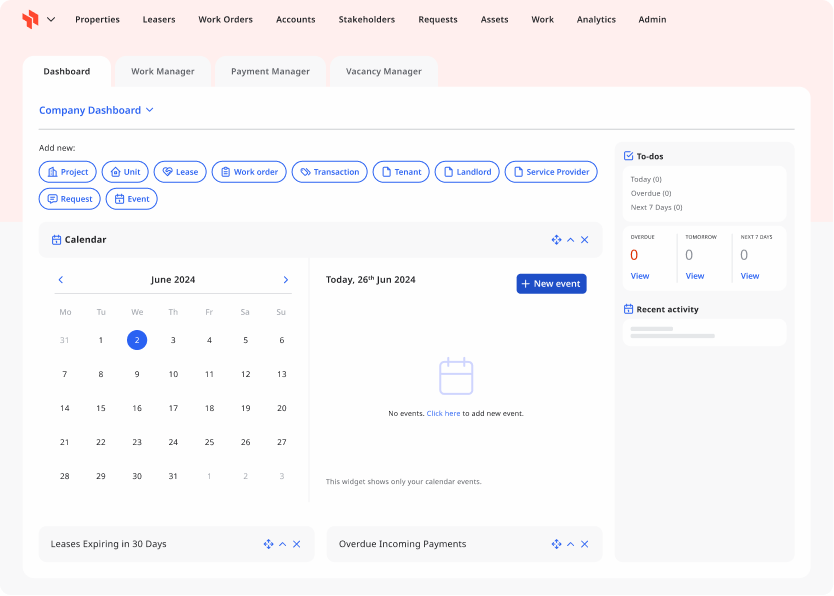Click the calendar icon in the empty events area
This screenshot has width=834, height=596.
pyautogui.click(x=456, y=375)
